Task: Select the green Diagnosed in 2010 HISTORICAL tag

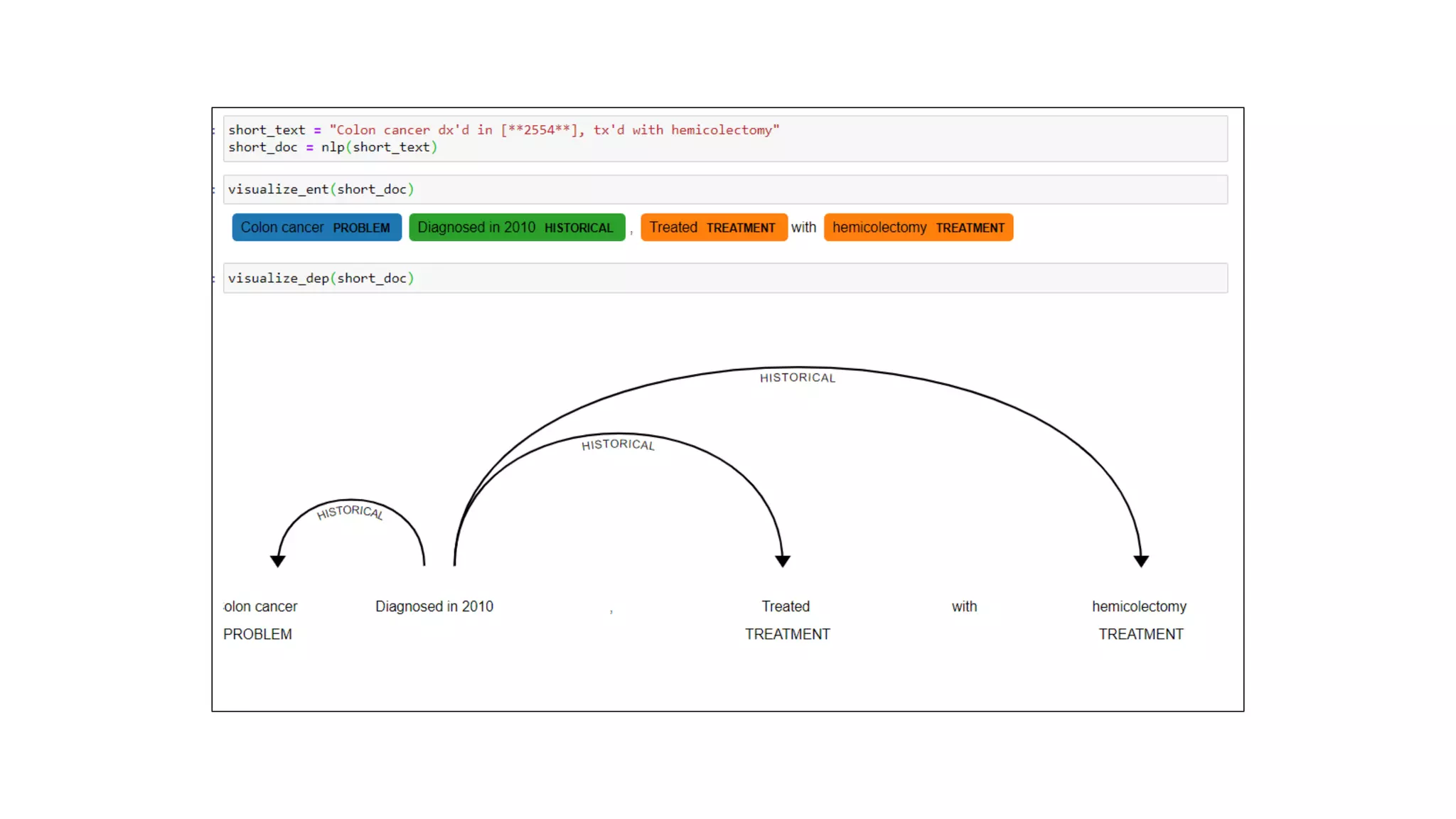Action: [517, 227]
